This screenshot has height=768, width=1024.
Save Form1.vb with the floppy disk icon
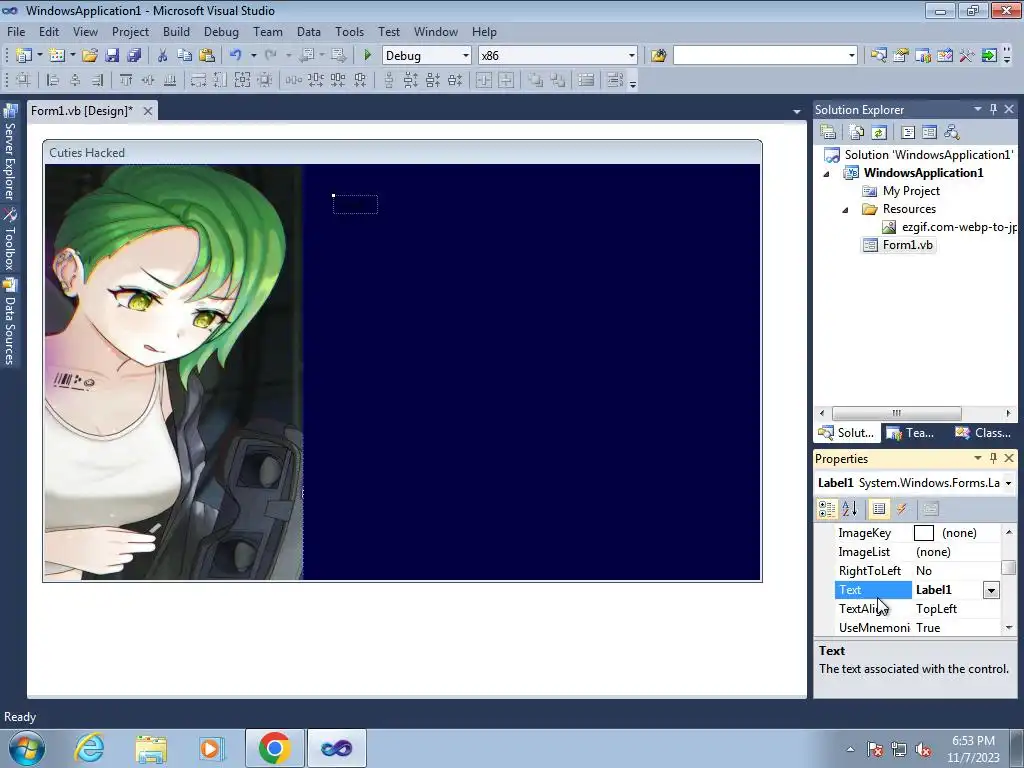tap(112, 56)
